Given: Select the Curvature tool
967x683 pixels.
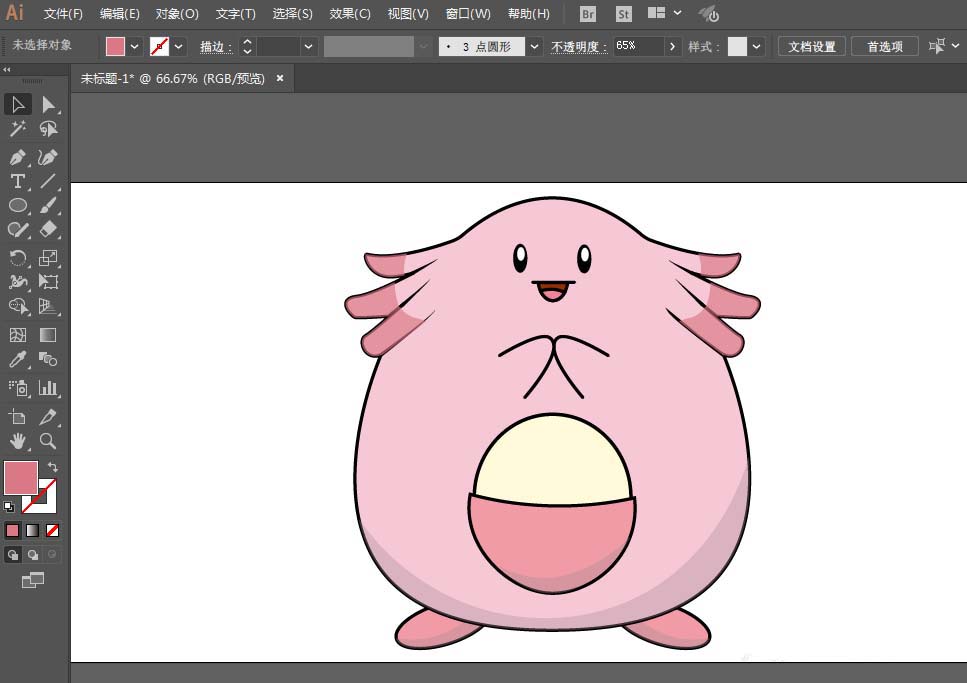Looking at the screenshot, I should (48, 157).
